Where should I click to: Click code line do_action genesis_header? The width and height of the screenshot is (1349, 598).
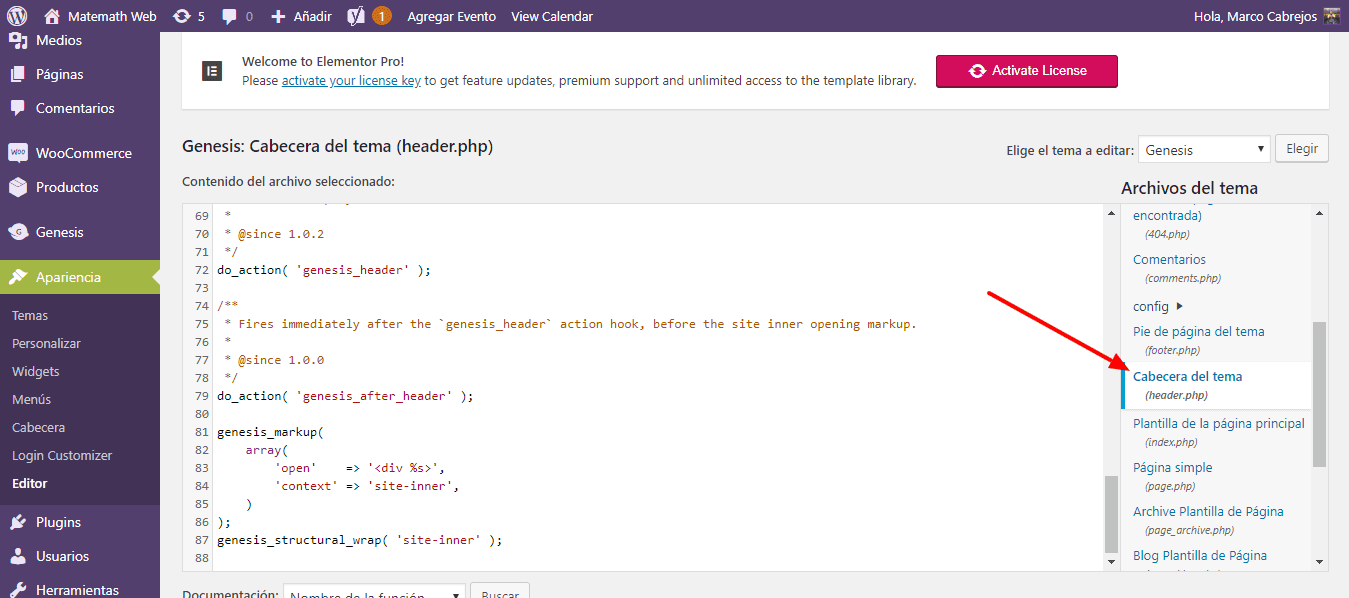pos(323,270)
